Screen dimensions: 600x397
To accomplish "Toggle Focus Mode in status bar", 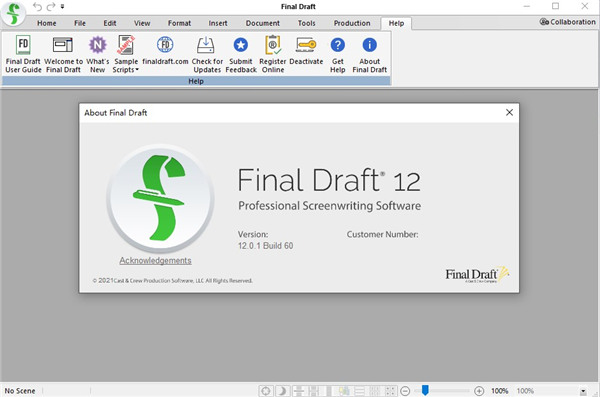I will click(x=266, y=391).
